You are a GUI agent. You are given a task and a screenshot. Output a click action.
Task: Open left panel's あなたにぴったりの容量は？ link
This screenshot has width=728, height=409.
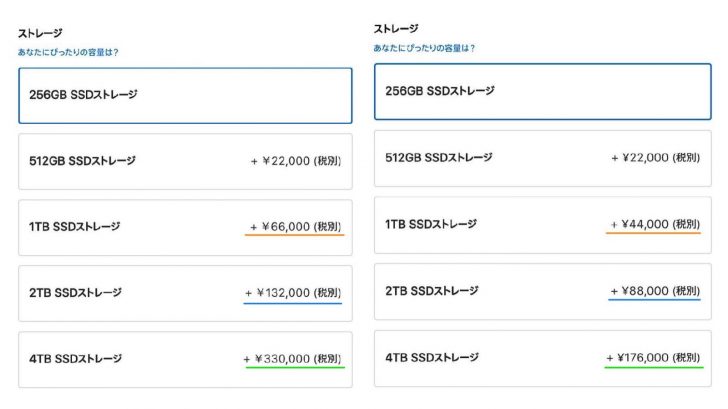pyautogui.click(x=68, y=52)
